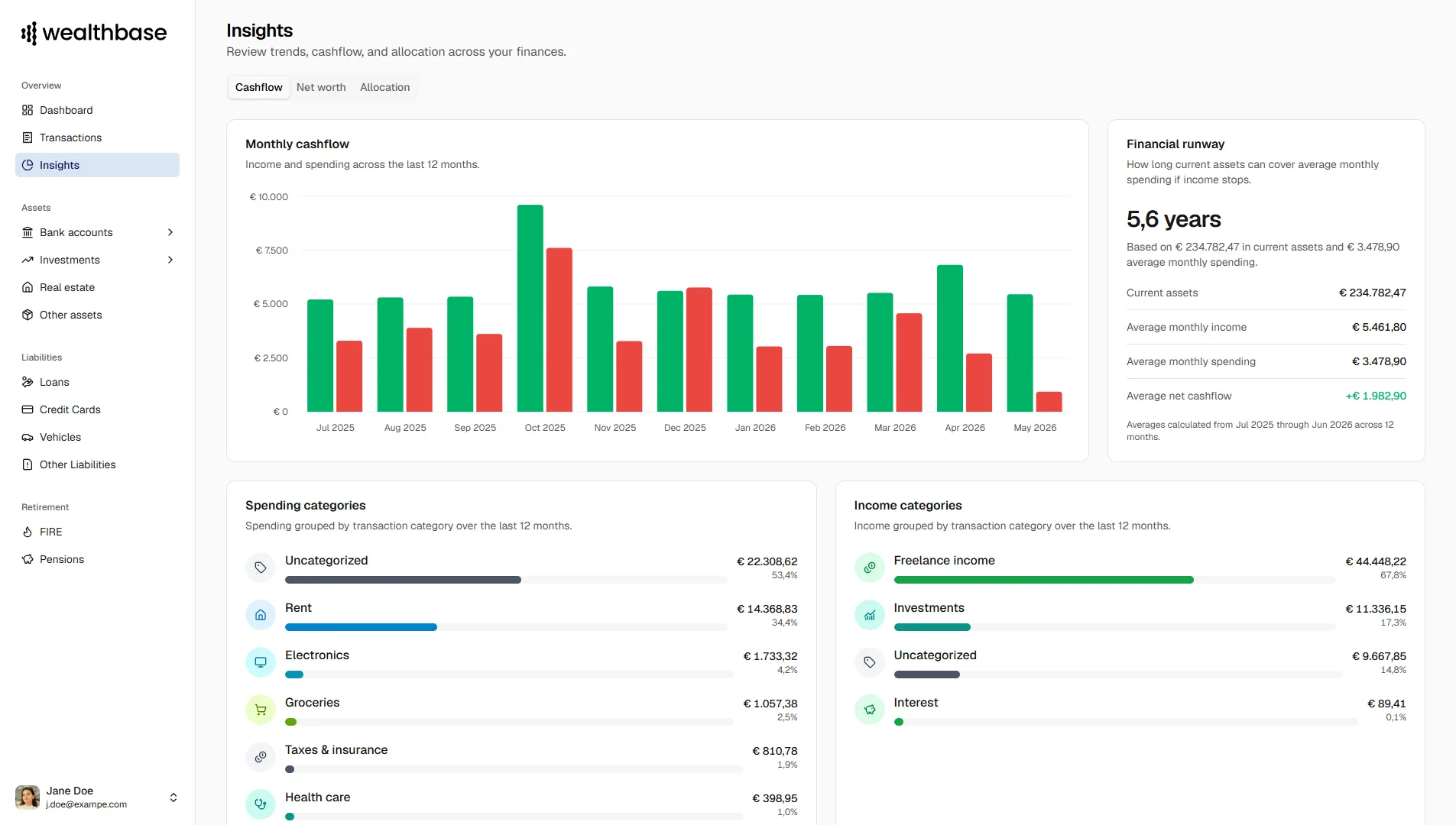Click the Pensions piggy bank icon

click(x=28, y=559)
